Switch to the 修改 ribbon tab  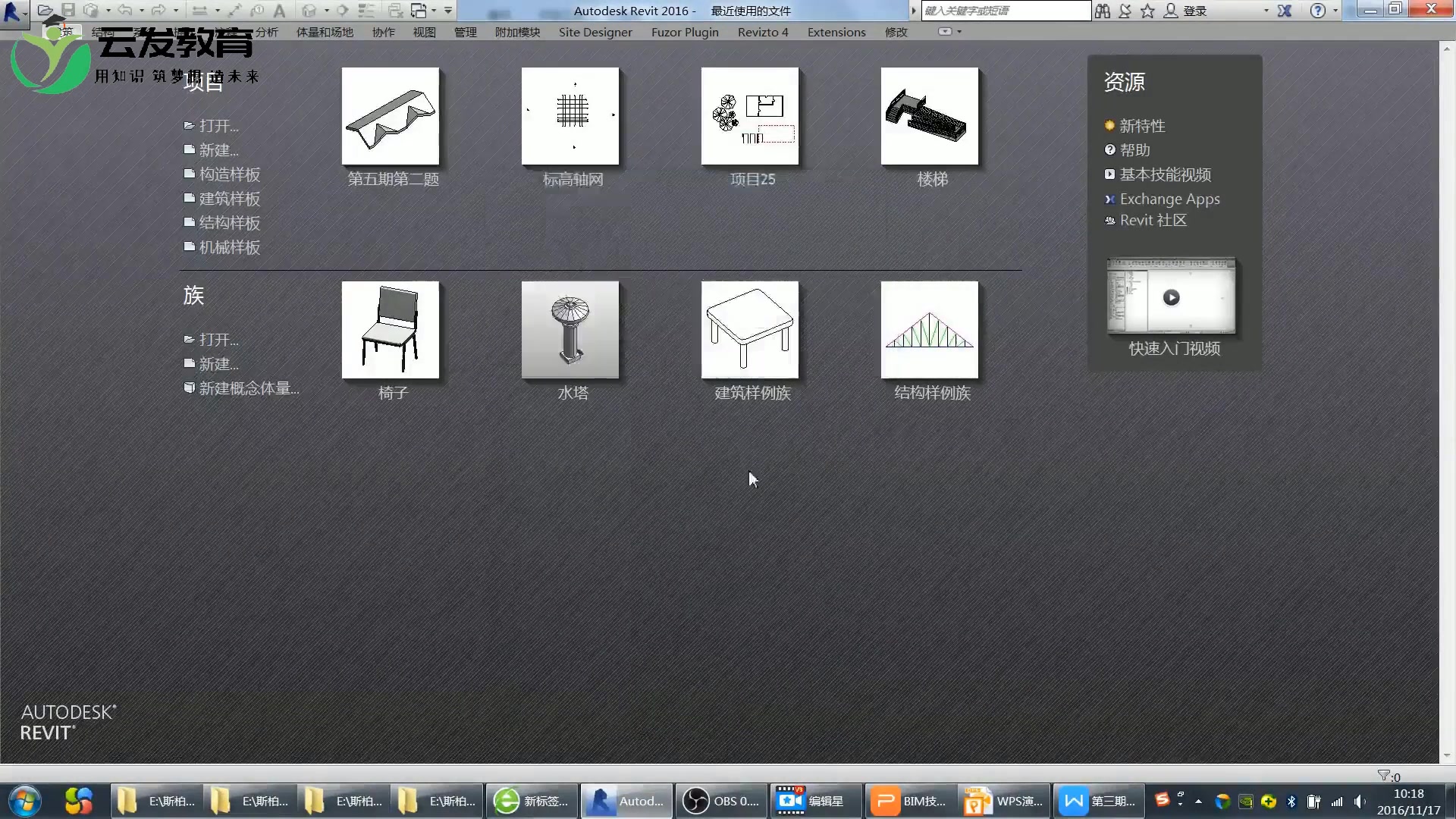[896, 32]
